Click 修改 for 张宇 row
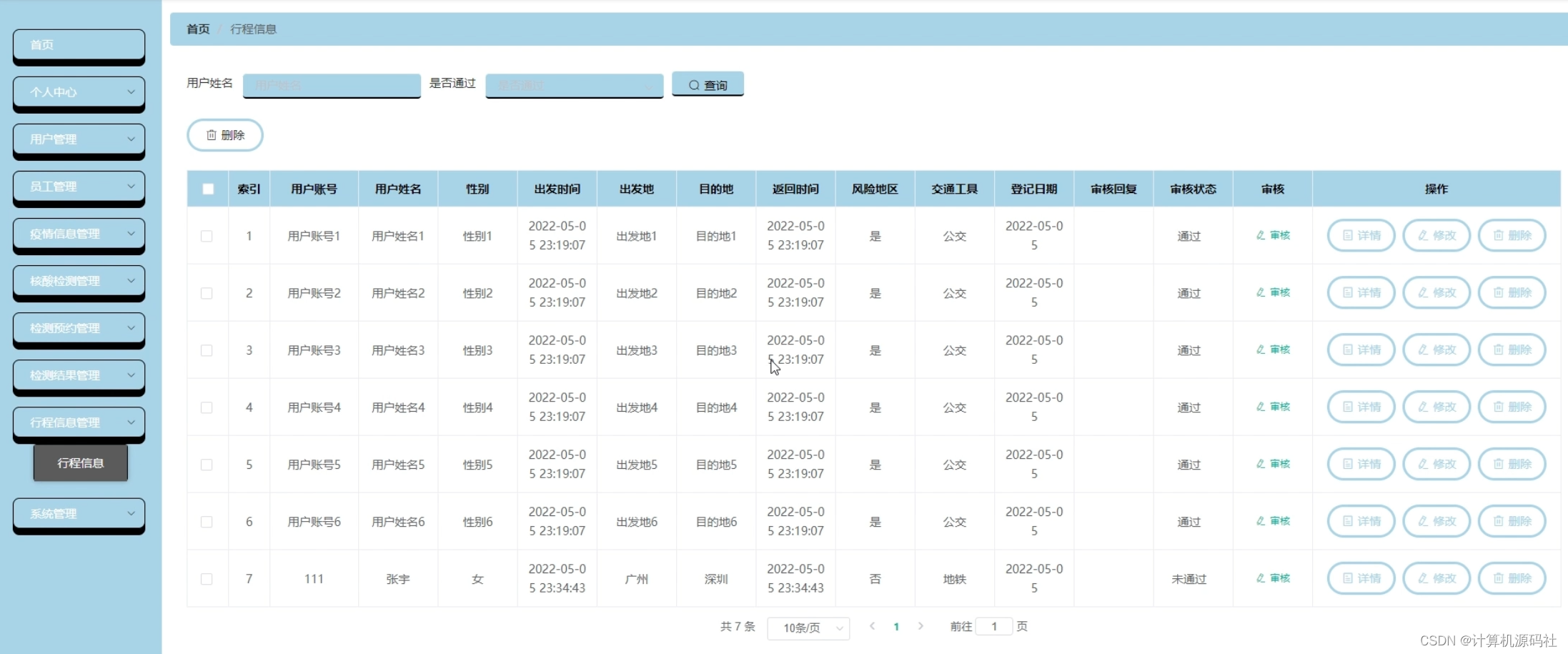 [1436, 578]
